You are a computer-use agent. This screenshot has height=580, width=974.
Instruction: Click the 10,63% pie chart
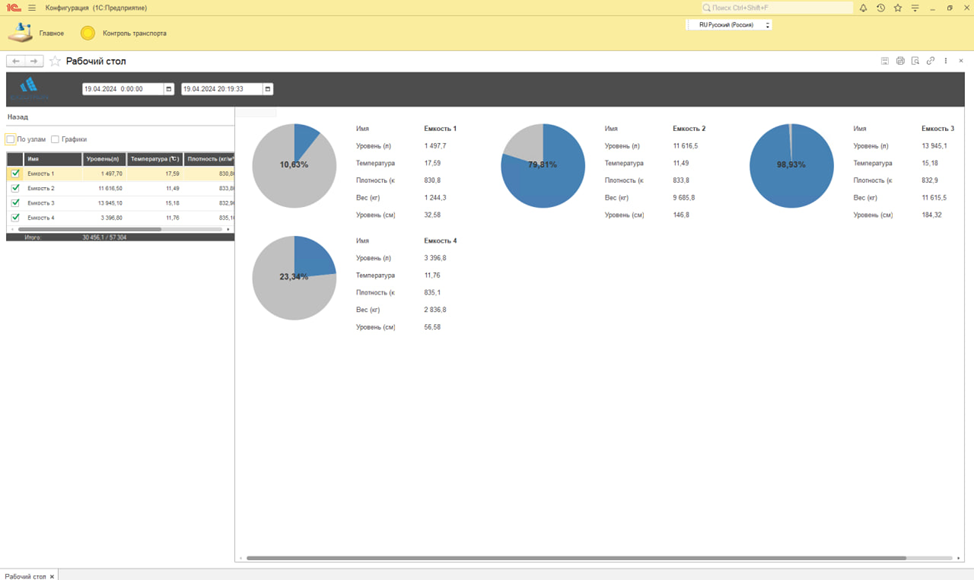(x=294, y=165)
